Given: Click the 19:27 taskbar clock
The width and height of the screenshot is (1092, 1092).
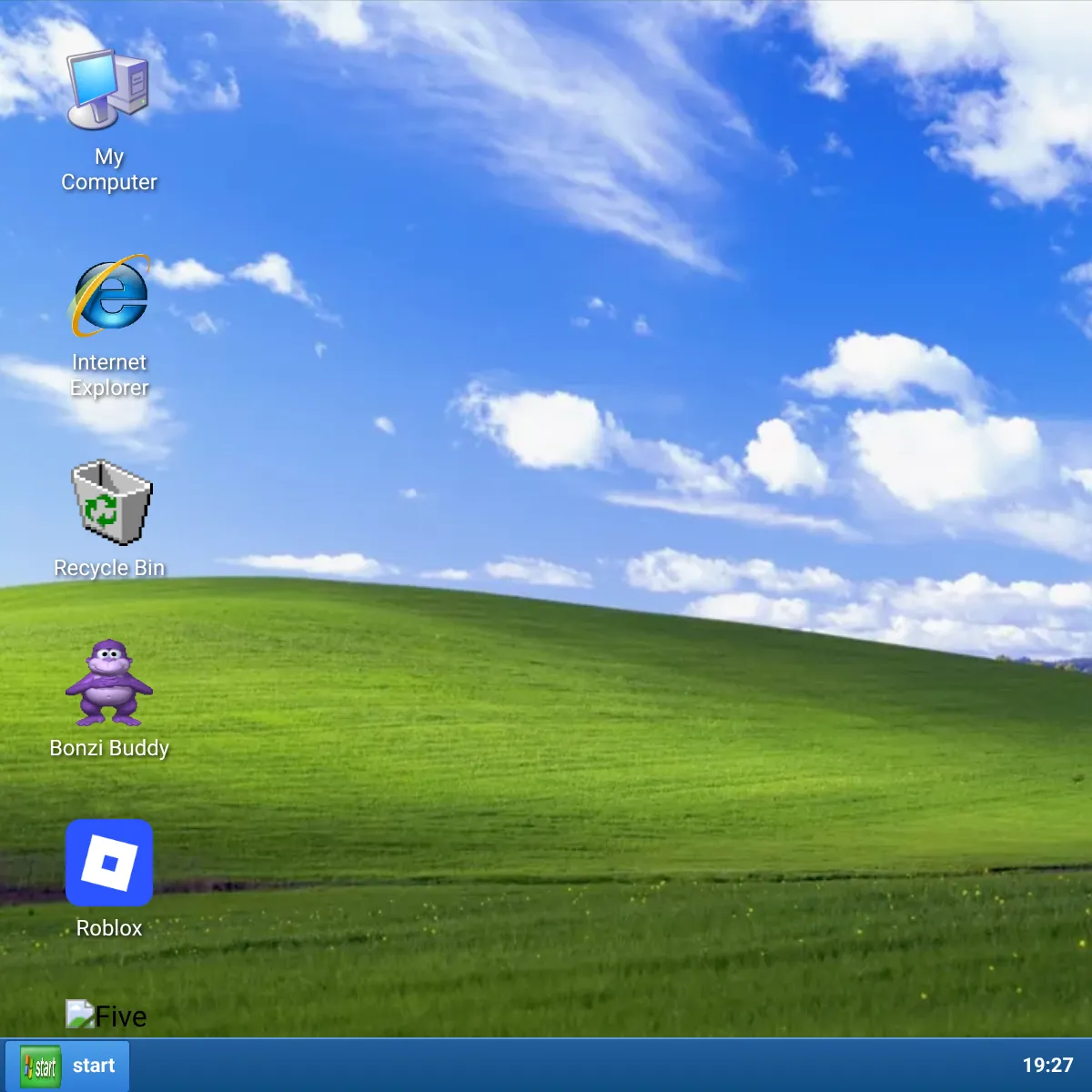Looking at the screenshot, I should [x=1047, y=1065].
